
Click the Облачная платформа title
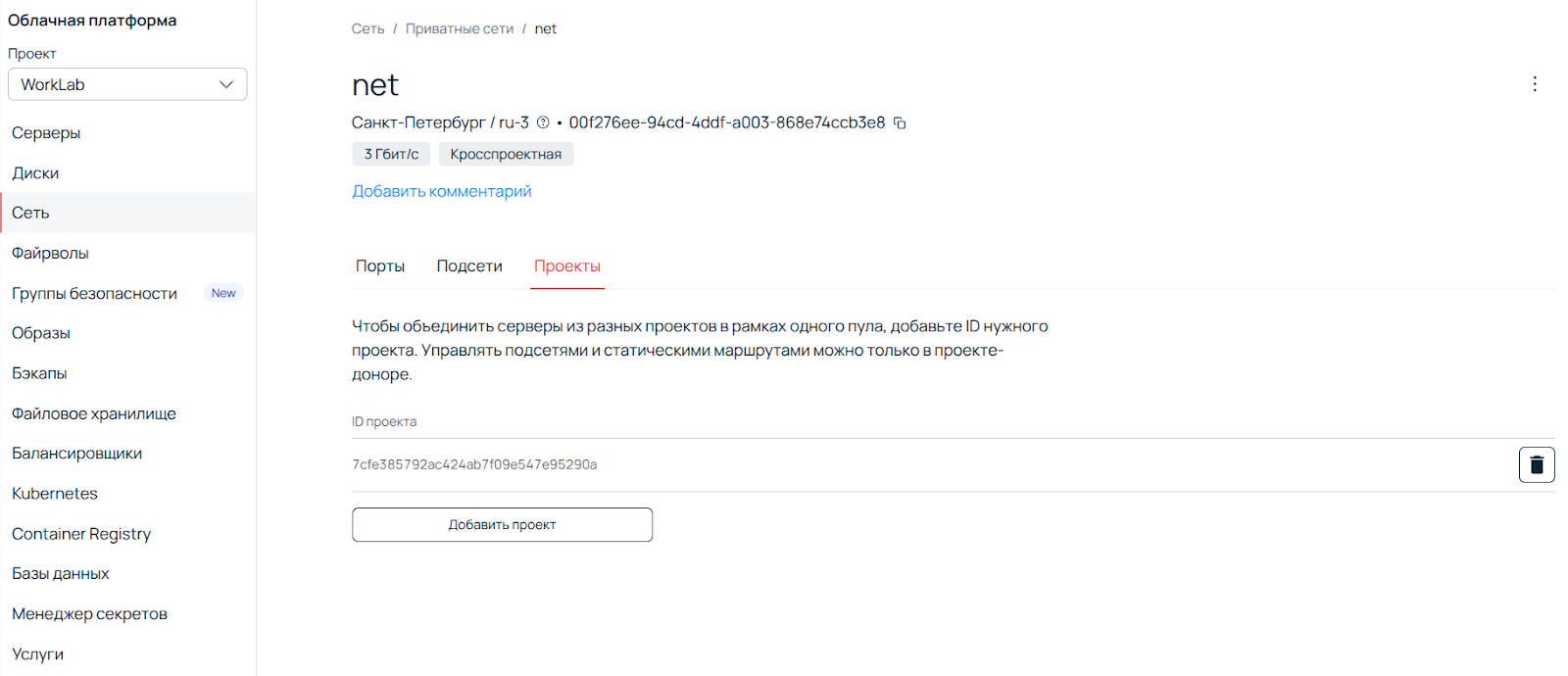click(92, 21)
